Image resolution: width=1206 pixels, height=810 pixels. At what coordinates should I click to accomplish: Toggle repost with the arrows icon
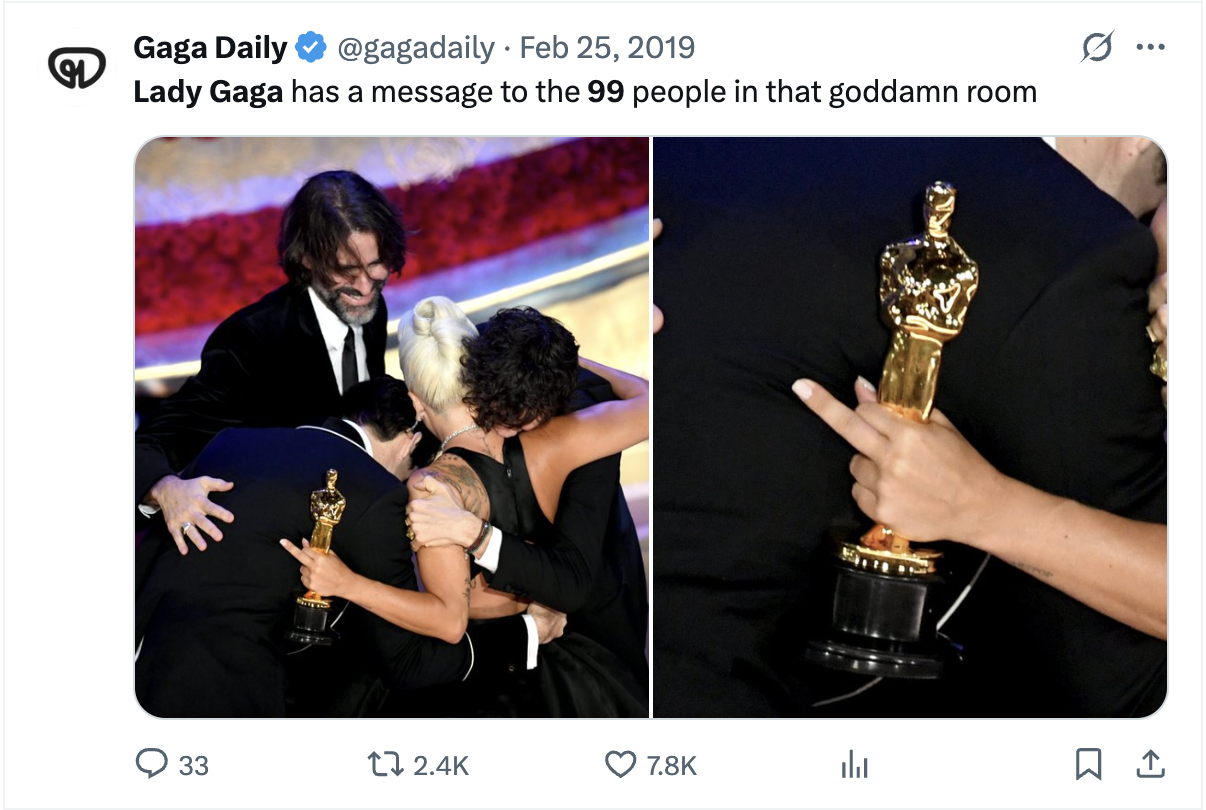tap(386, 765)
